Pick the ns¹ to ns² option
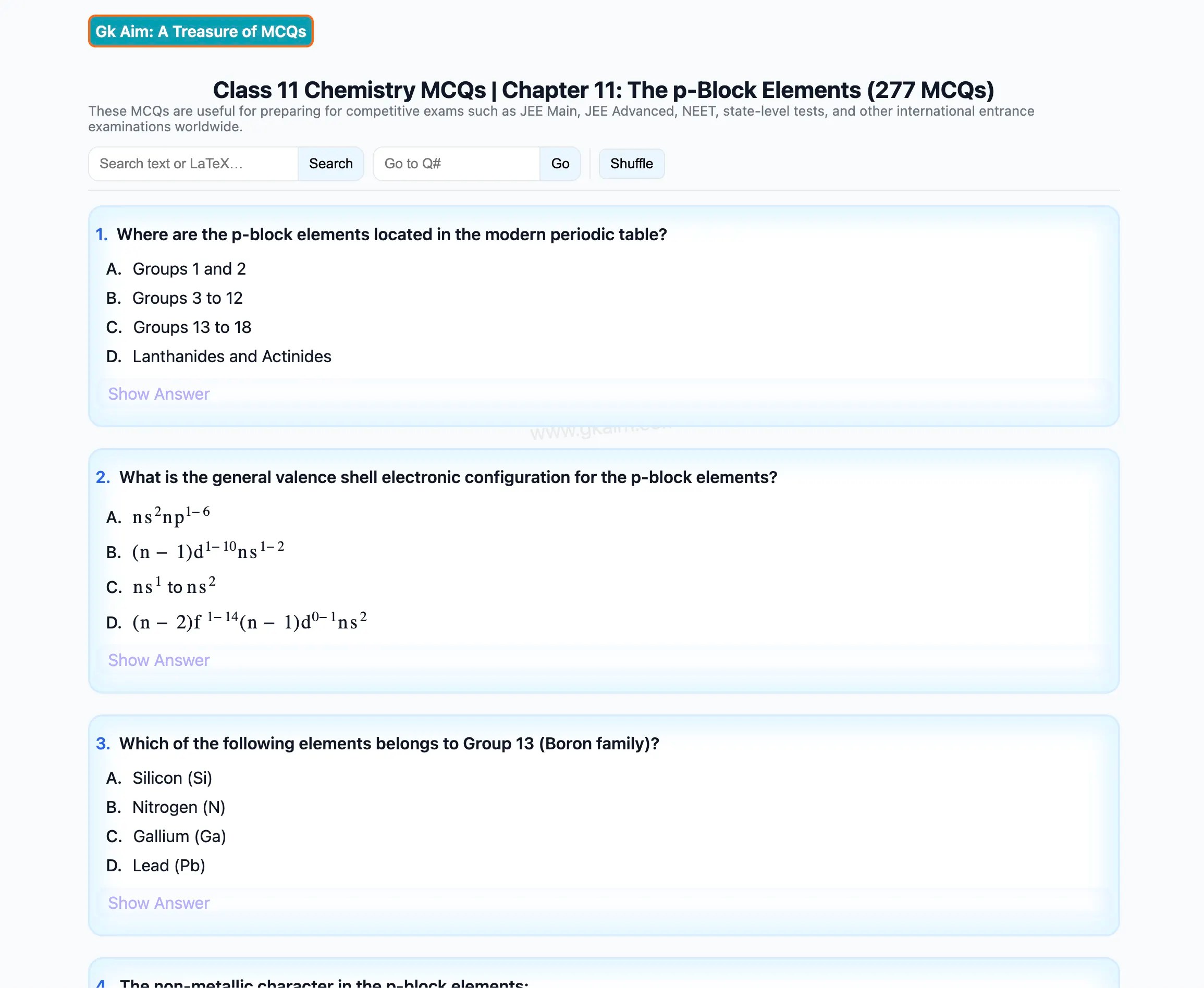The height and width of the screenshot is (988, 1204). (x=174, y=587)
